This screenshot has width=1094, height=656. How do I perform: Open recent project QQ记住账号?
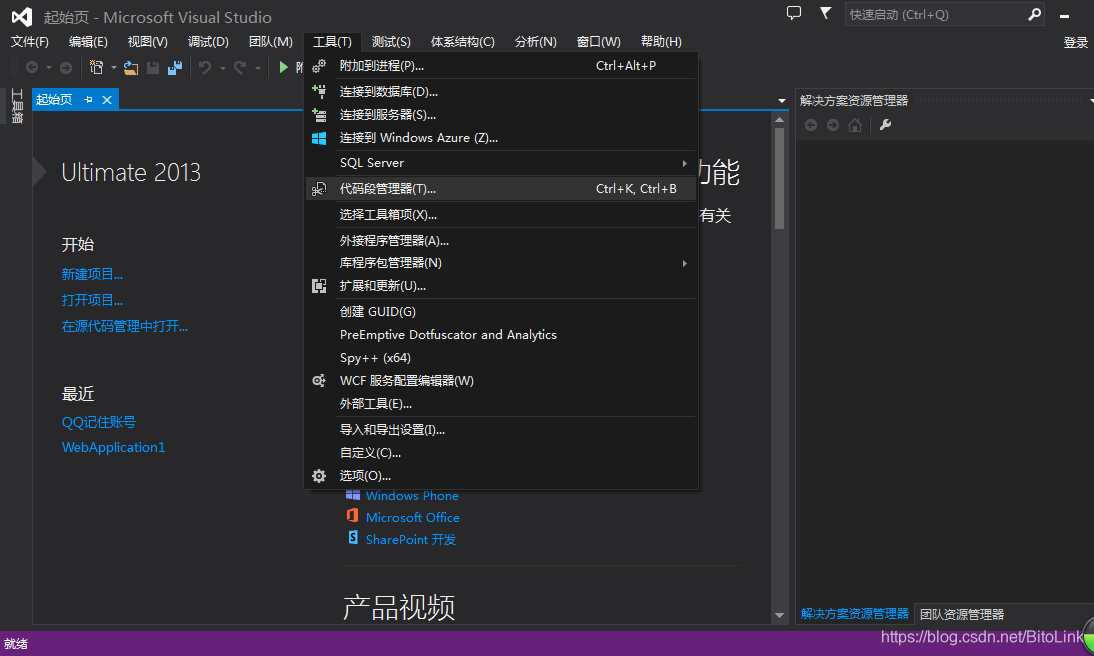point(98,422)
